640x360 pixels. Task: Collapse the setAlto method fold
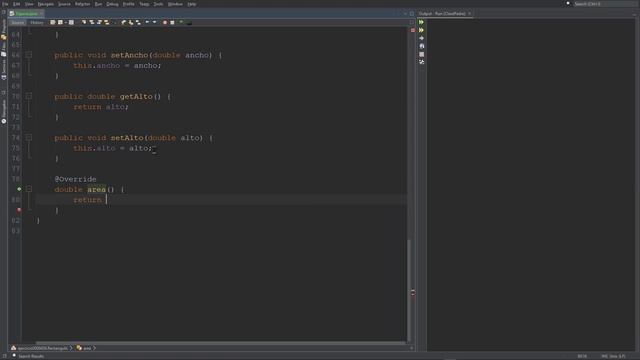click(29, 138)
